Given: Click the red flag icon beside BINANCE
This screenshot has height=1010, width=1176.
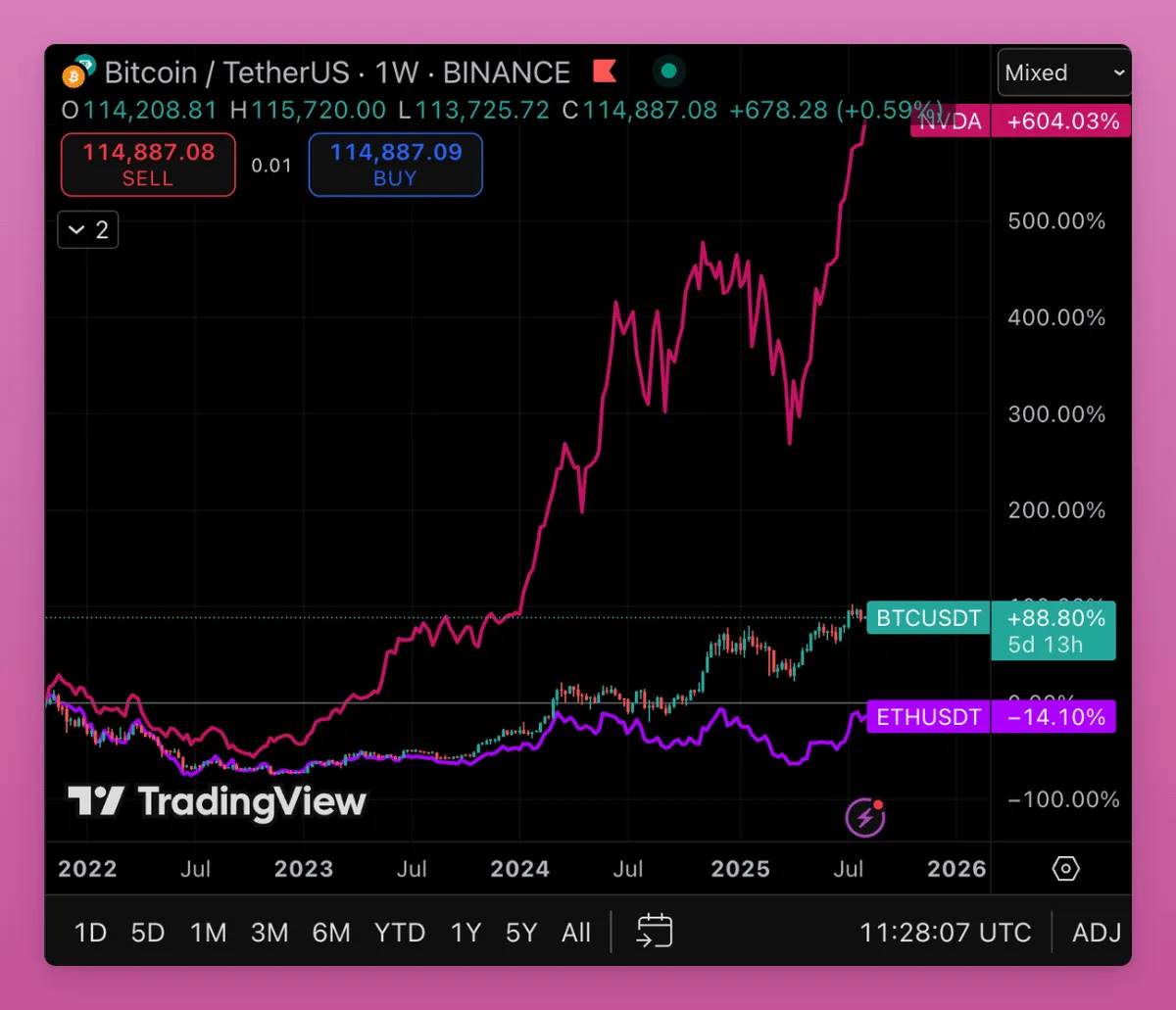Looking at the screenshot, I should [605, 72].
